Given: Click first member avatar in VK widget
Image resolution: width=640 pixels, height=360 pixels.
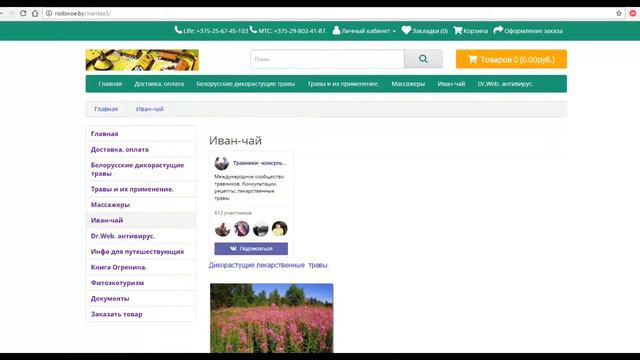Looking at the screenshot, I should pyautogui.click(x=222, y=229).
